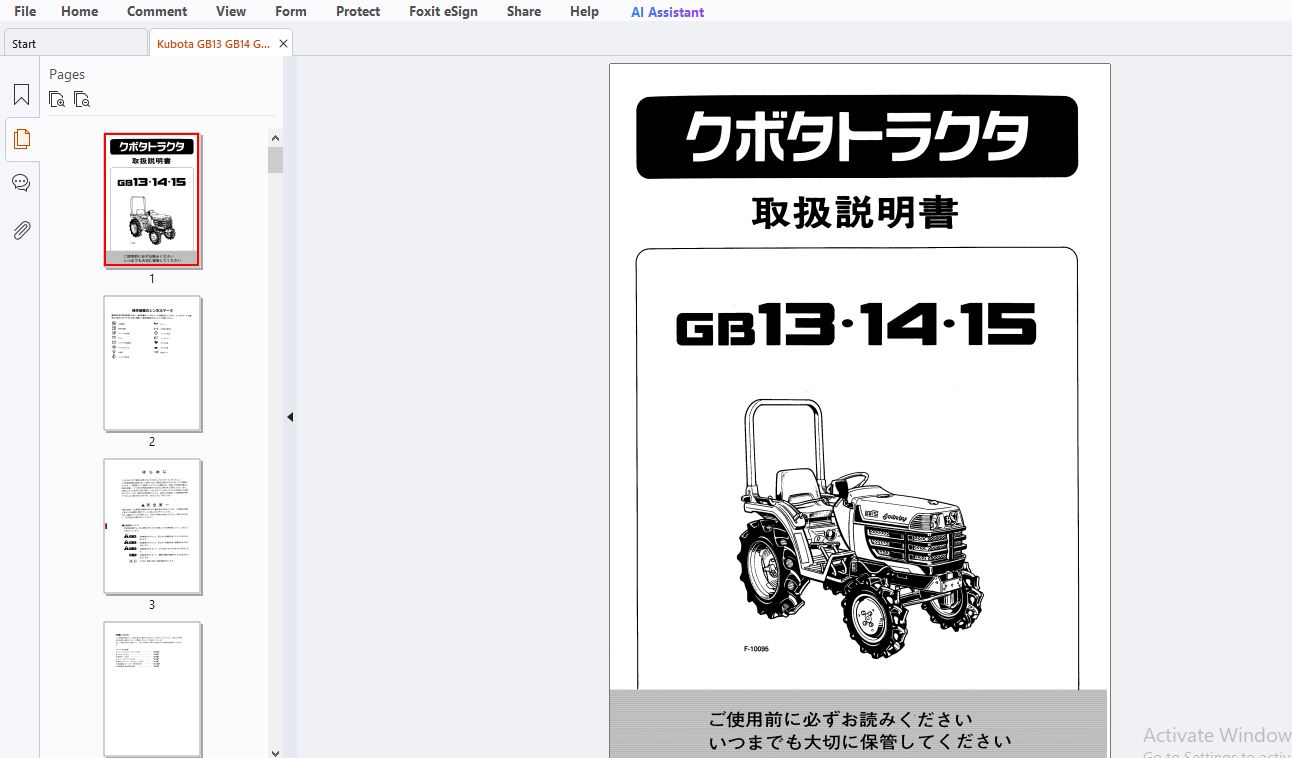Open the Attachments paperclip panel
This screenshot has width=1292, height=758.
(21, 231)
